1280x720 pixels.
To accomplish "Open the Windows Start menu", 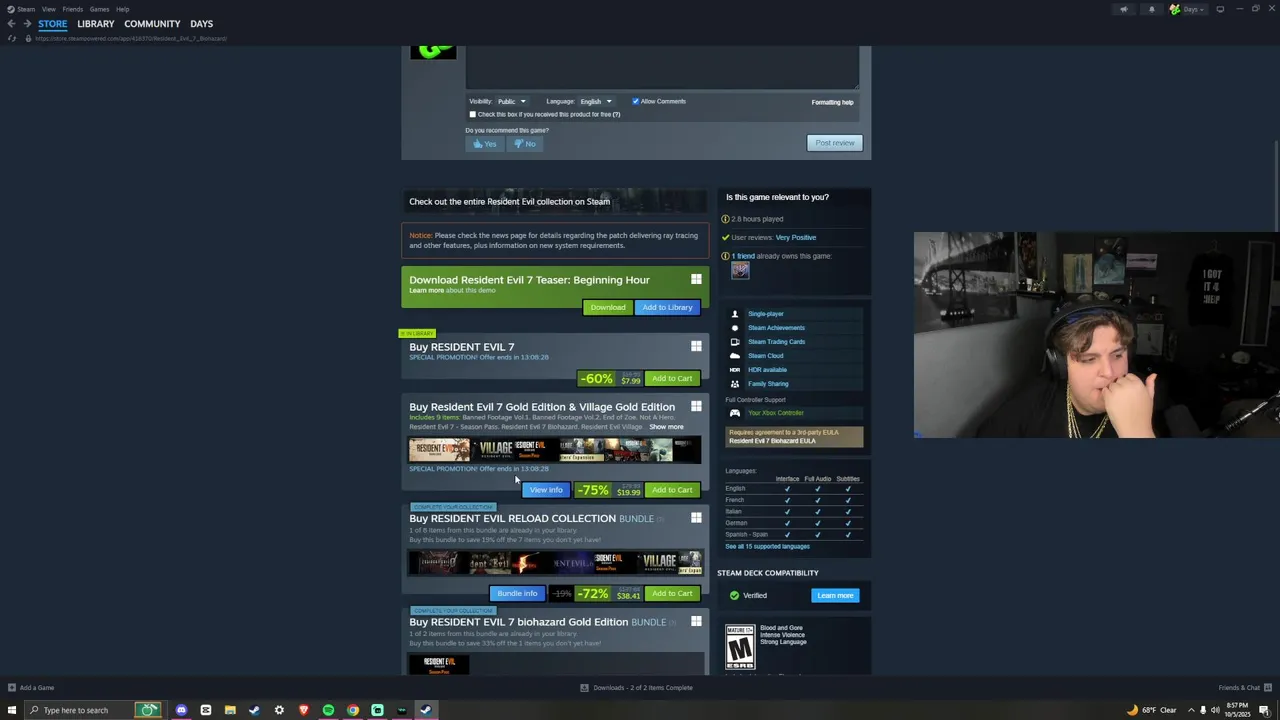I will (x=12, y=710).
